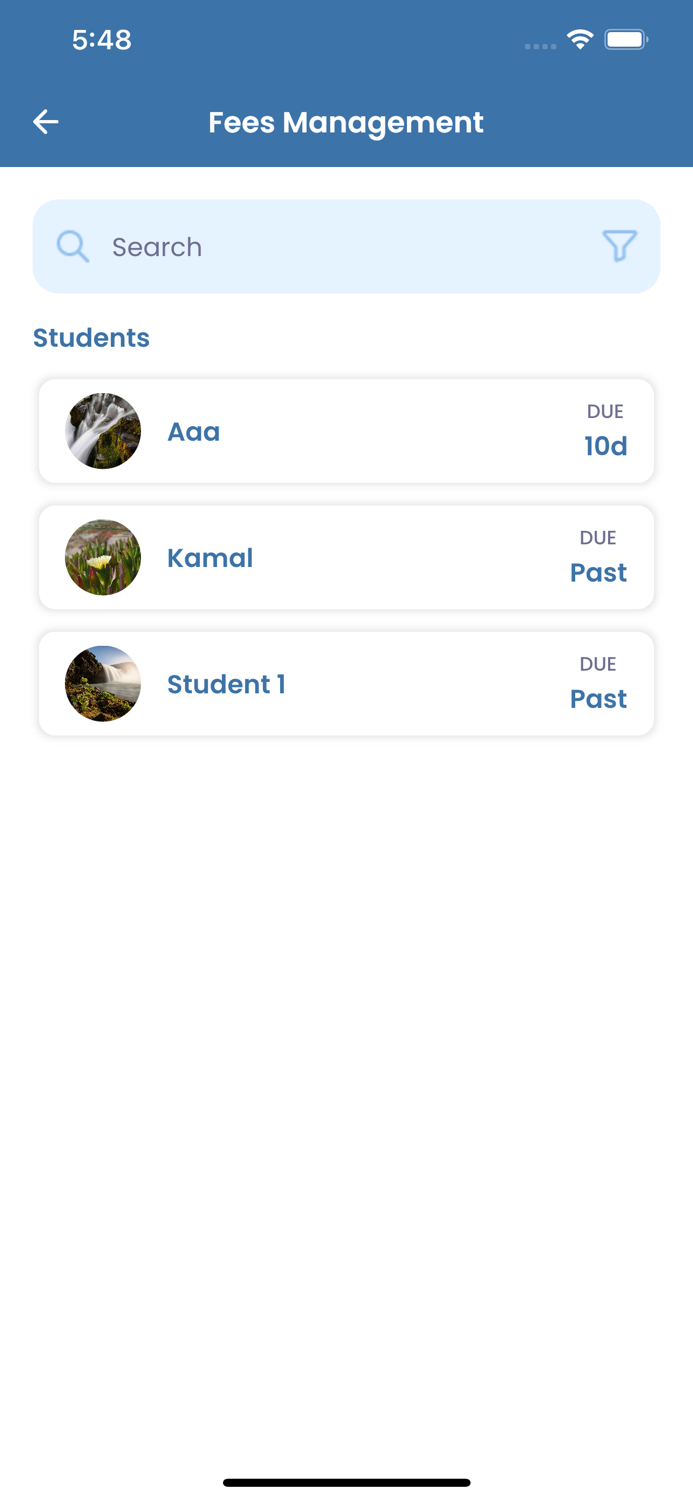This screenshot has width=693, height=1500.
Task: Expand the Students section header
Action: pyautogui.click(x=91, y=338)
